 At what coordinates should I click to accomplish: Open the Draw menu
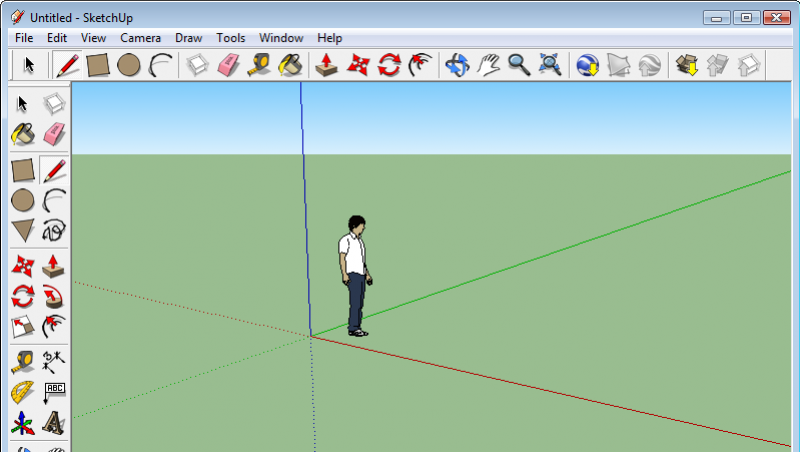click(188, 38)
